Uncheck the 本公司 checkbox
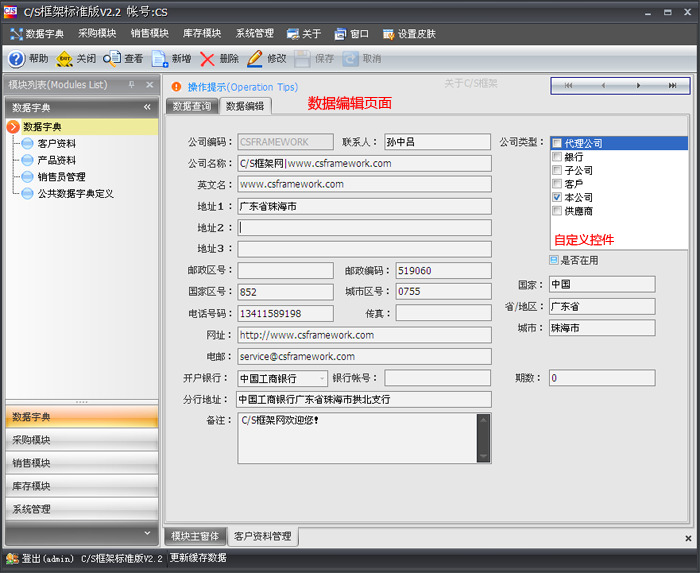The width and height of the screenshot is (700, 573). coord(557,198)
